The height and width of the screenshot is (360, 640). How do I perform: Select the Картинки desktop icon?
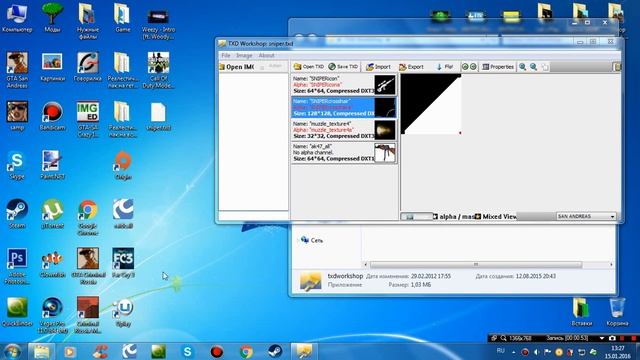coord(52,67)
